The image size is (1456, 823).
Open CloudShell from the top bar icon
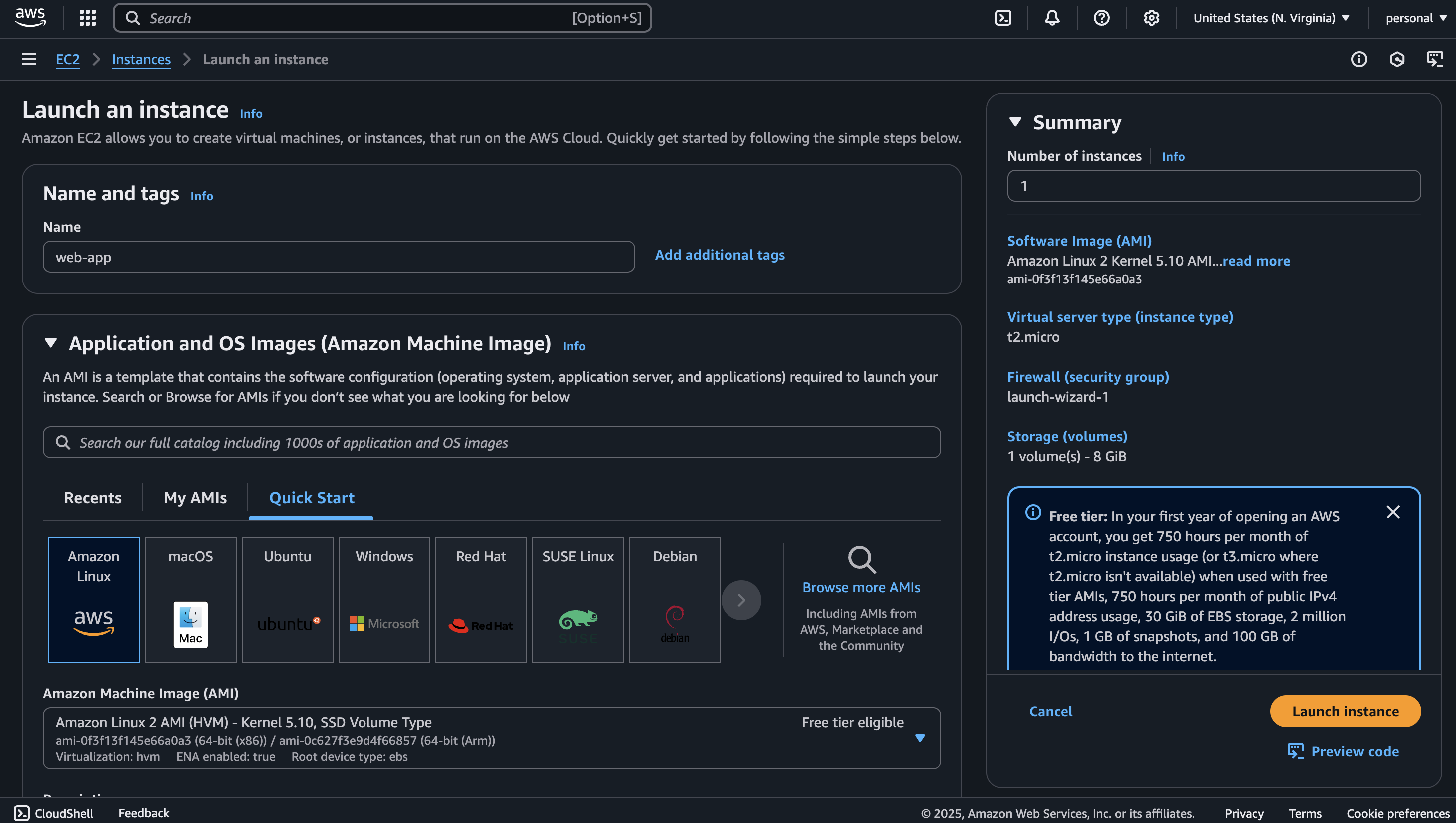[1003, 18]
